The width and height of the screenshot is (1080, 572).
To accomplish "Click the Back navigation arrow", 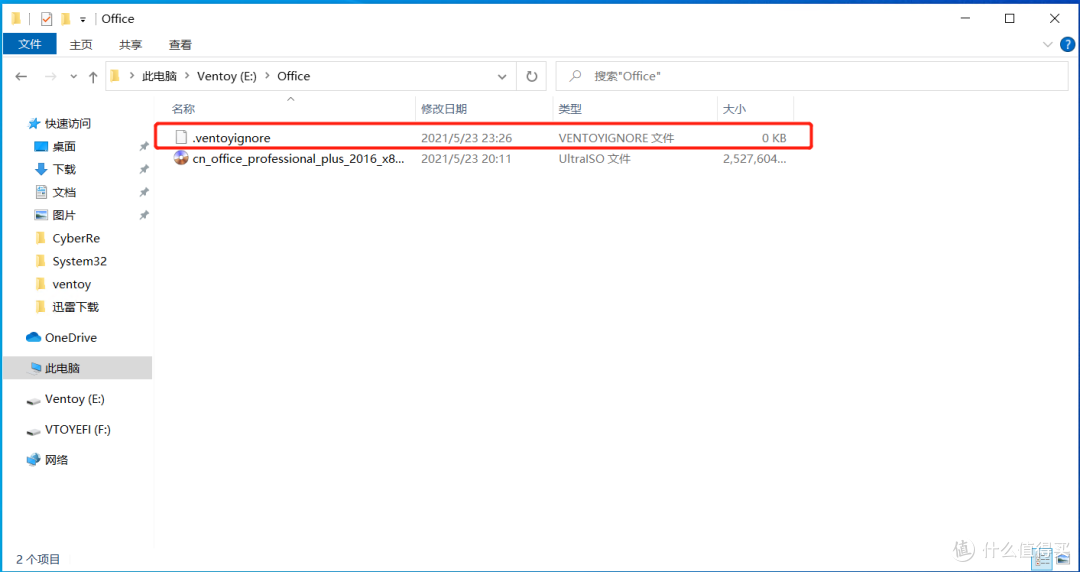I will pyautogui.click(x=21, y=77).
